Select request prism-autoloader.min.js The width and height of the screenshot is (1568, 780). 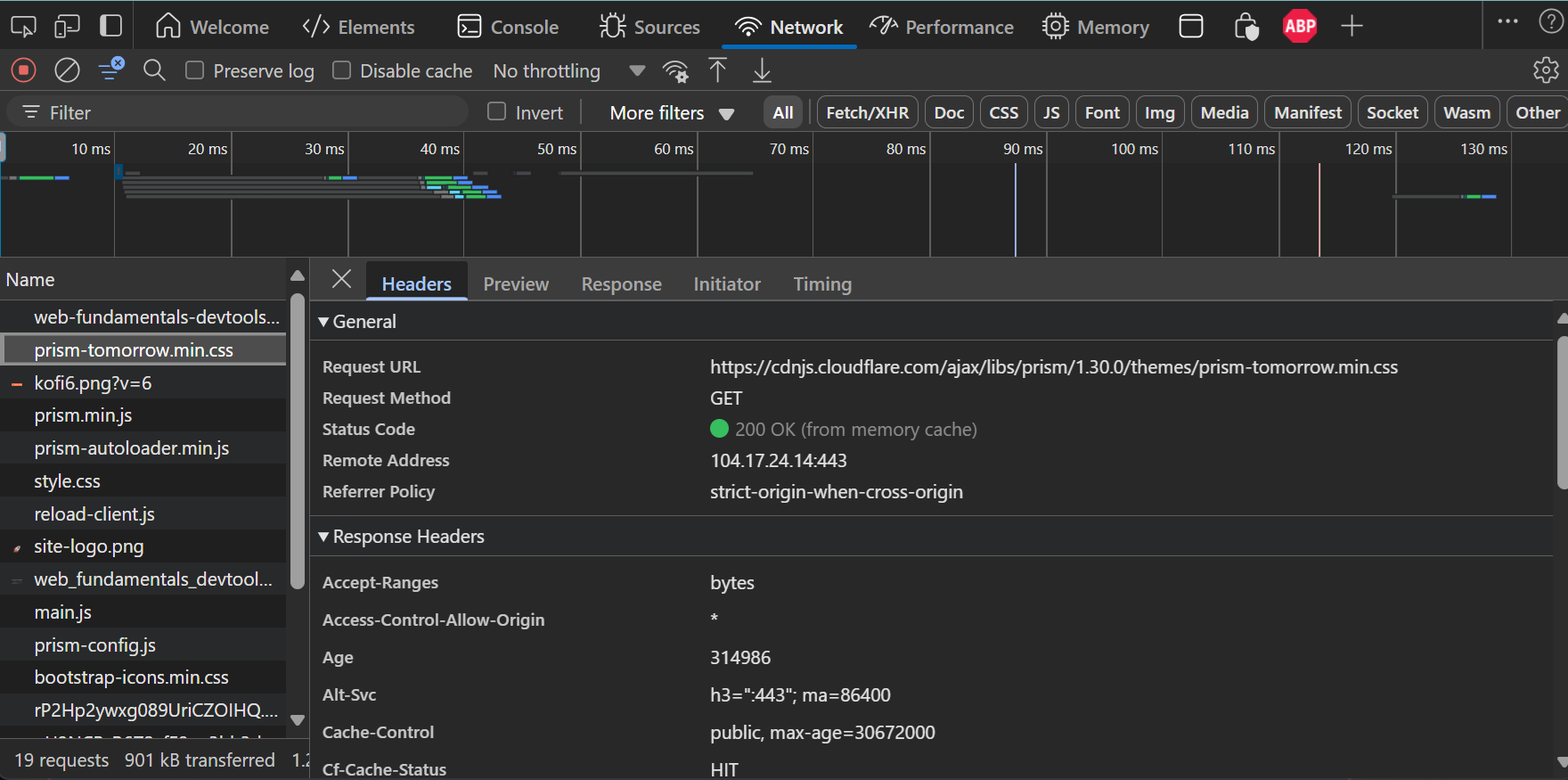[143, 448]
